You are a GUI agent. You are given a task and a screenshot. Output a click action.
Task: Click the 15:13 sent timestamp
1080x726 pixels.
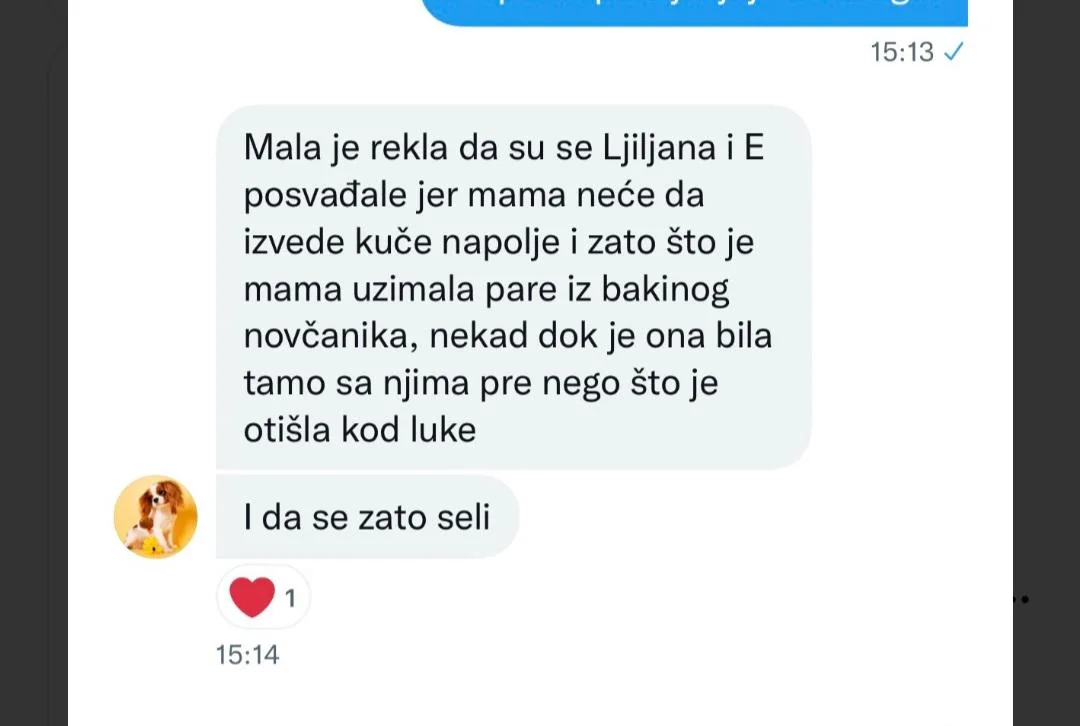point(902,52)
